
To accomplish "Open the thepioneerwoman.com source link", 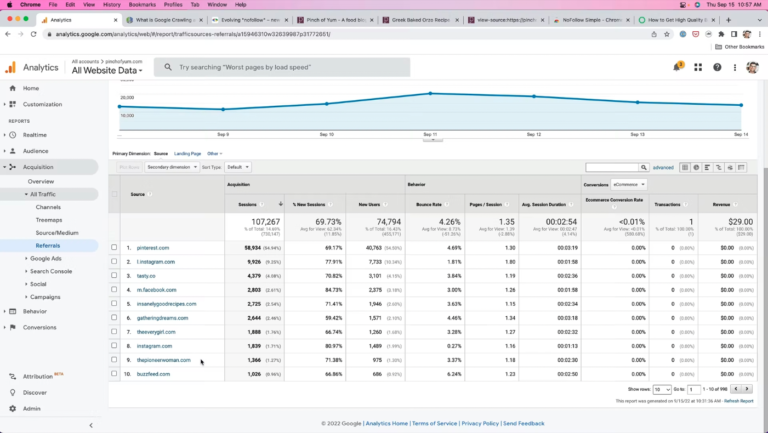I will pyautogui.click(x=164, y=360).
